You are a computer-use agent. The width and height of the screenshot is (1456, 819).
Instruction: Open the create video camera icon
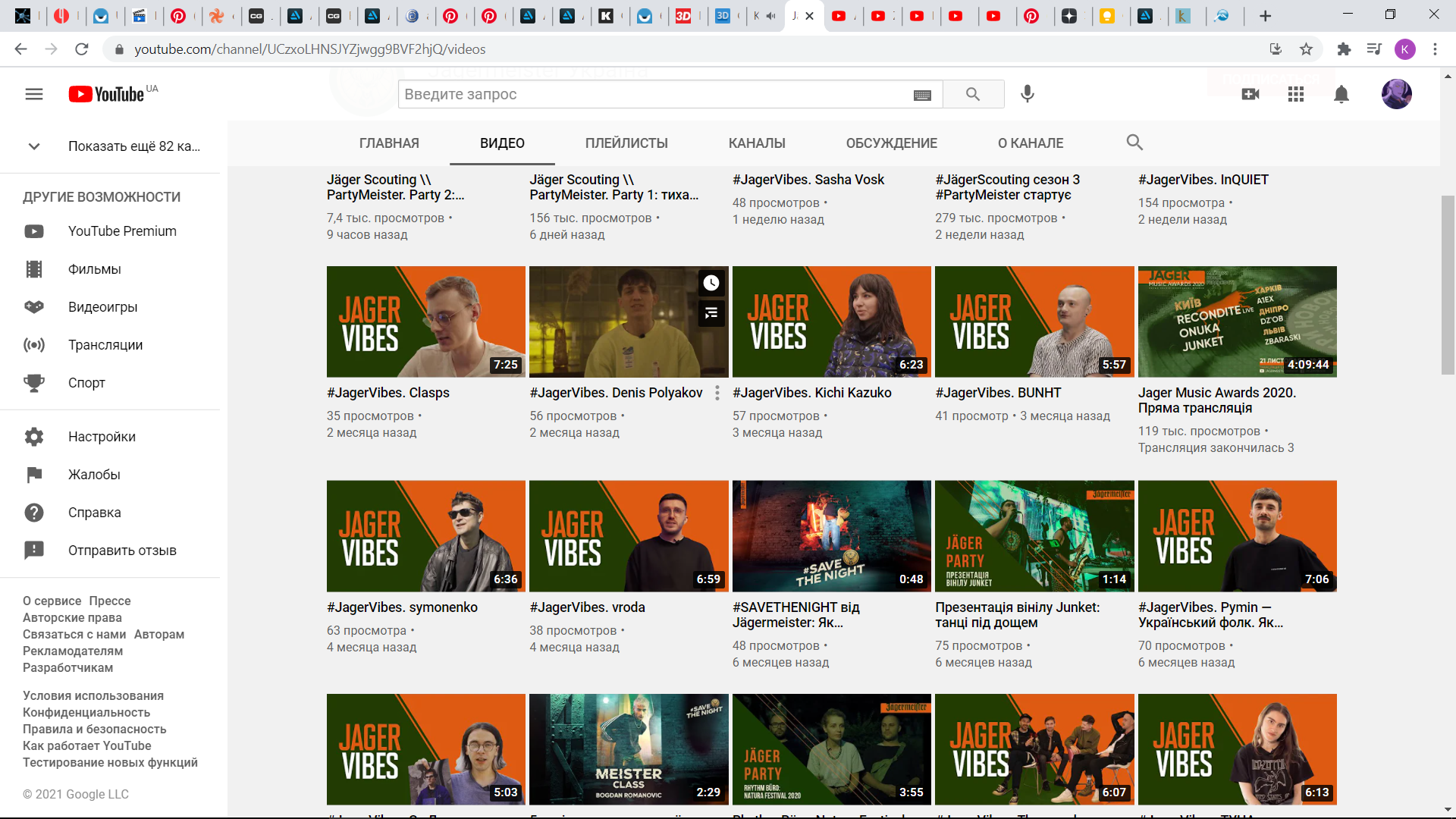point(1250,94)
